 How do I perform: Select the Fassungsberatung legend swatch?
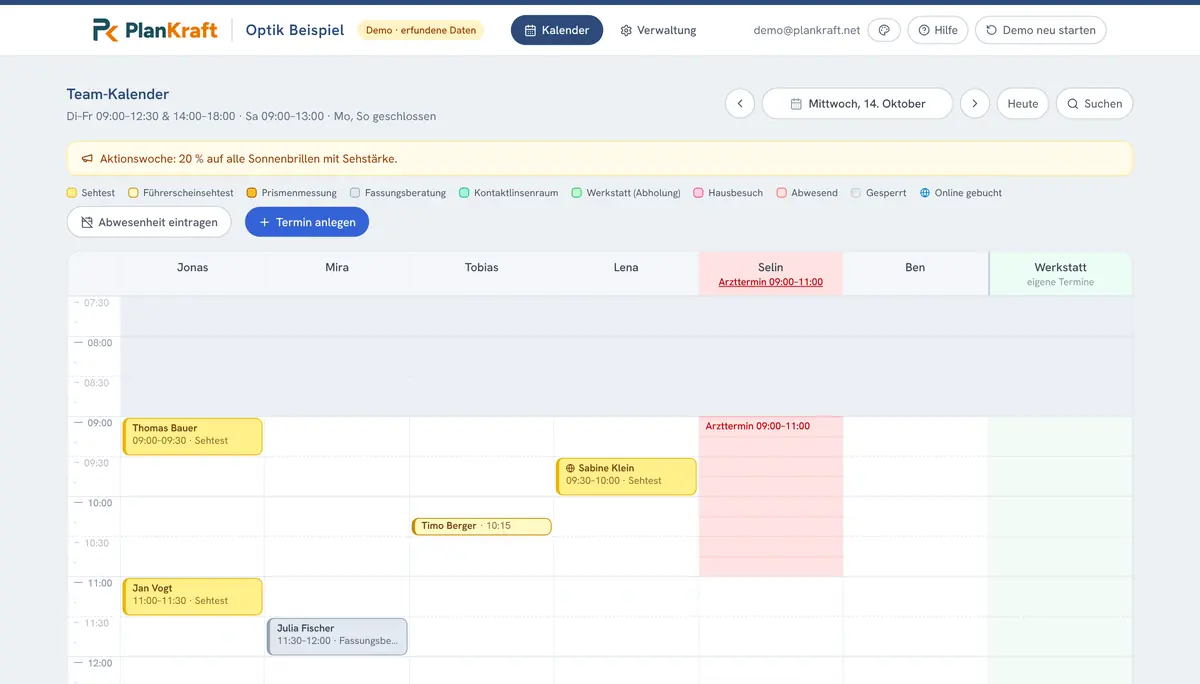pos(355,193)
